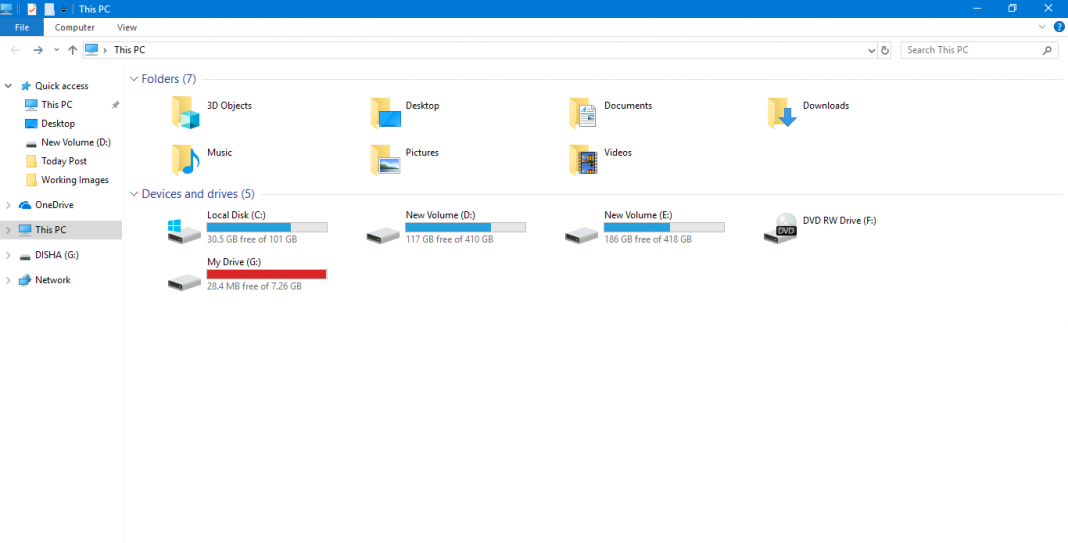Open the address bar history dropdown

click(872, 50)
